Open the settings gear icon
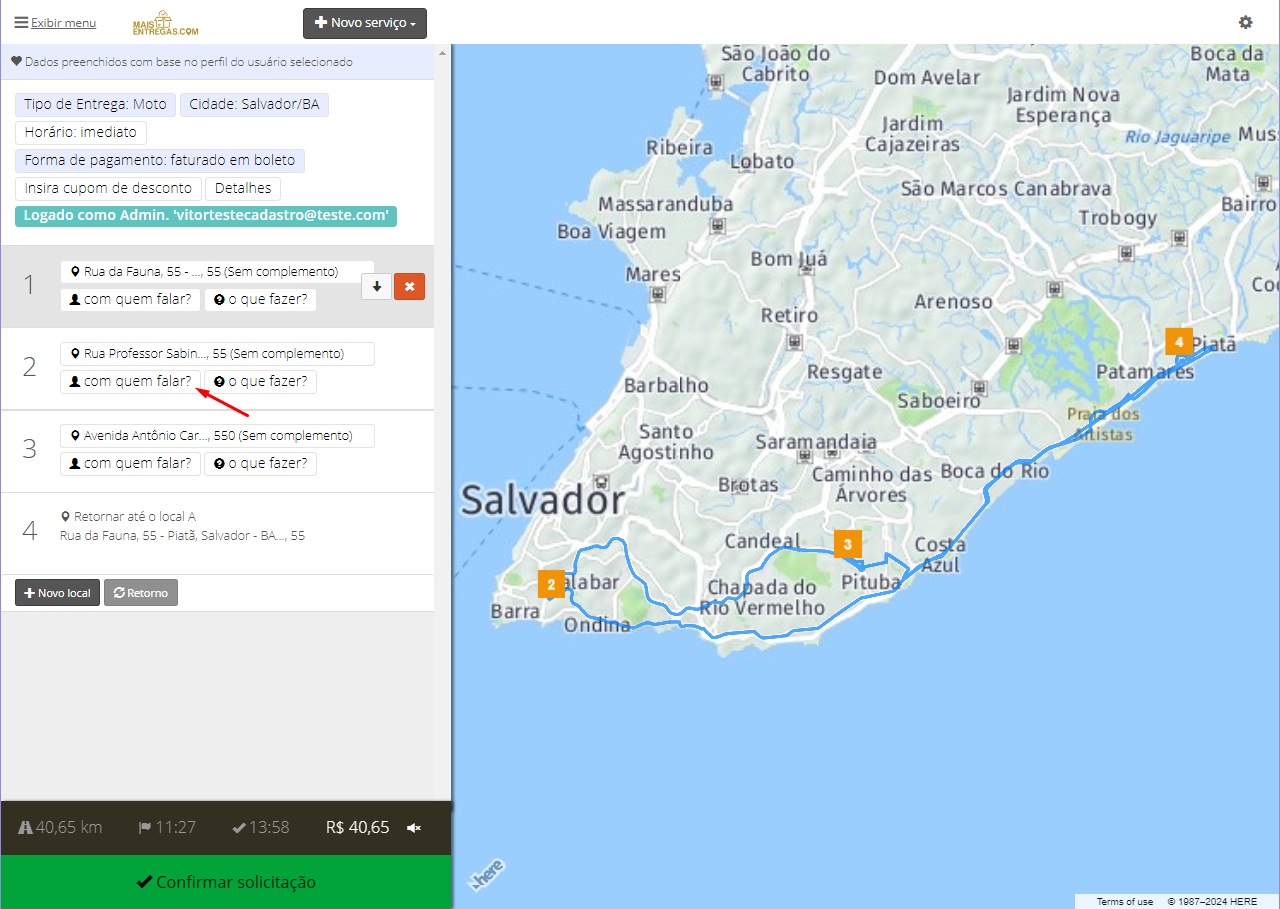Viewport: 1280px width, 909px height. pyautogui.click(x=1245, y=22)
